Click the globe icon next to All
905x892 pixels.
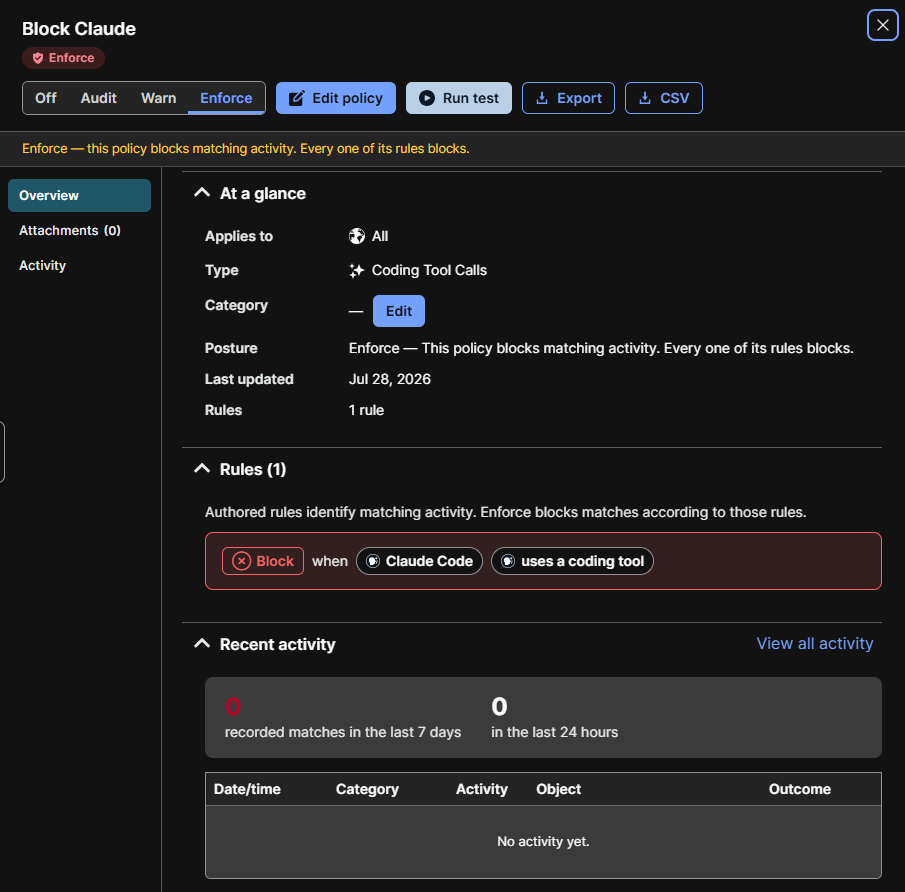[357, 236]
